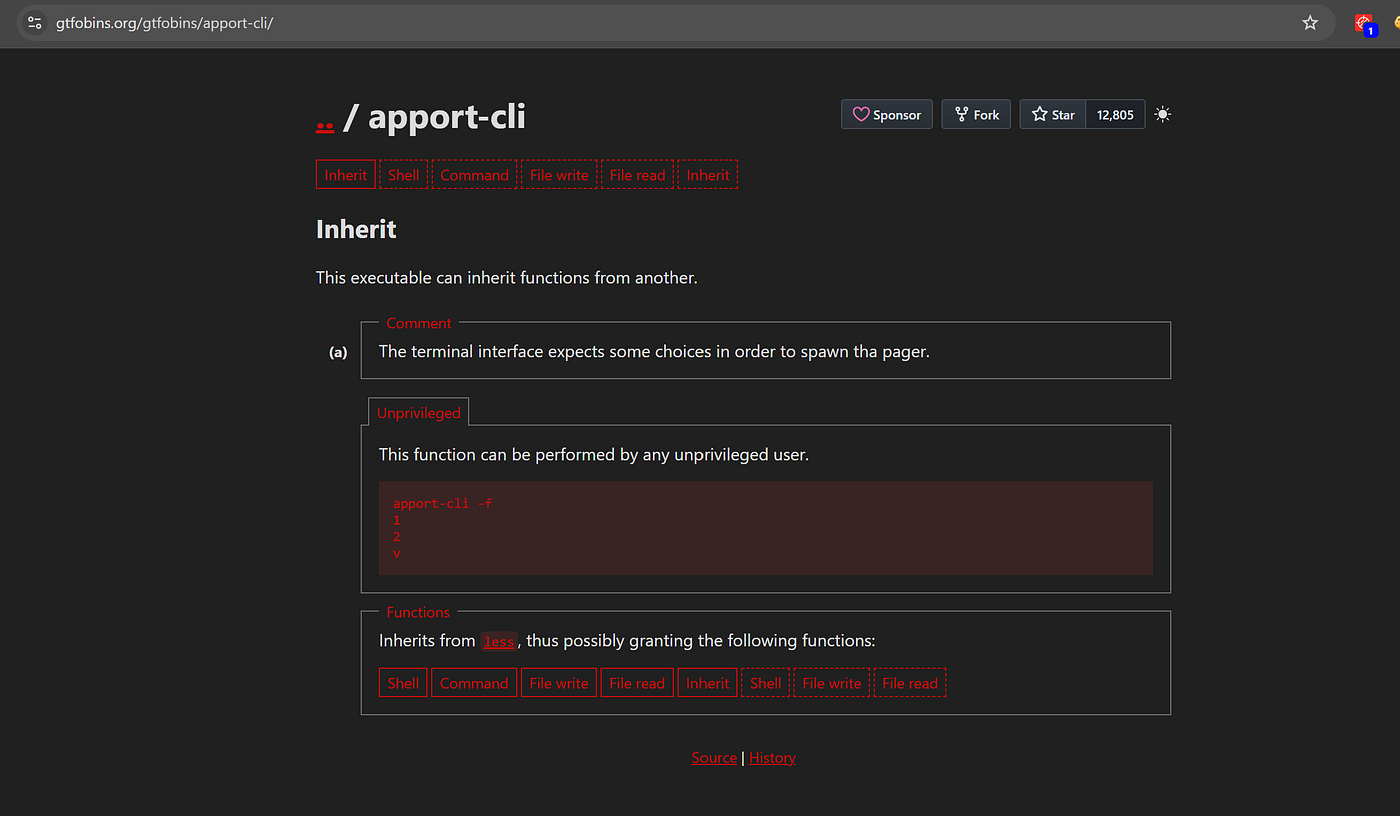Click solid File read tag in Functions
Screen dimensions: 1400x816
click(x=637, y=683)
